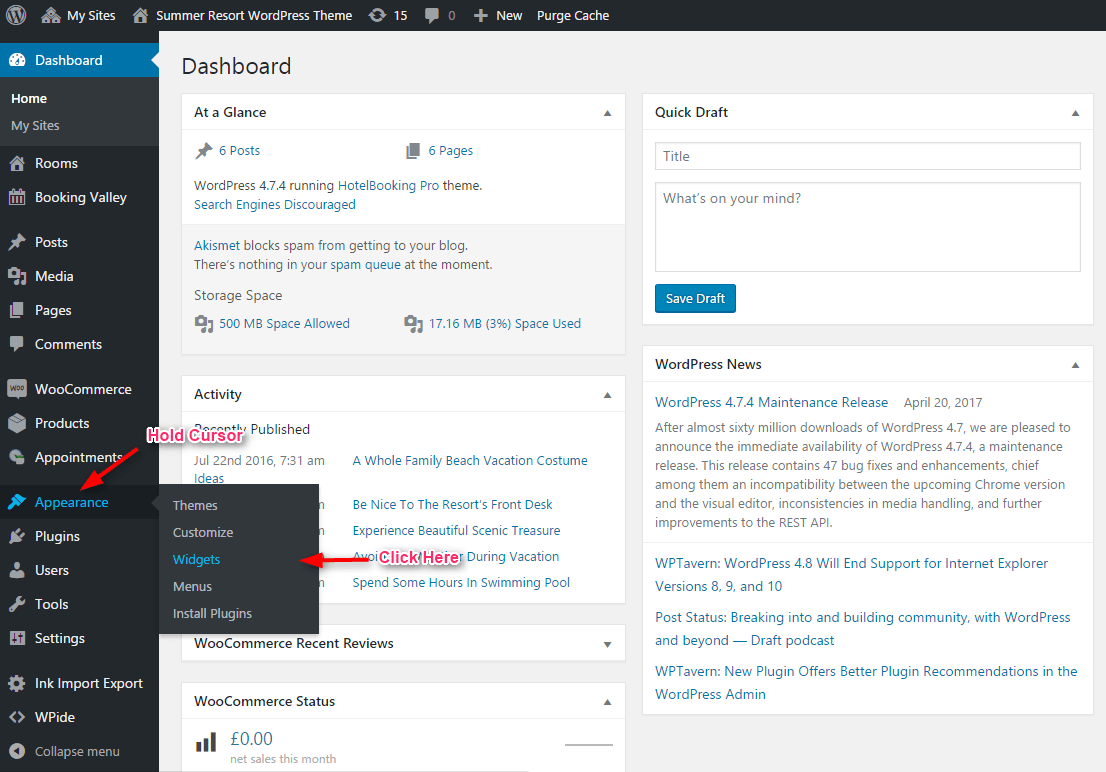The image size is (1106, 772).
Task: Collapse the At a Glance panel
Action: click(x=607, y=113)
